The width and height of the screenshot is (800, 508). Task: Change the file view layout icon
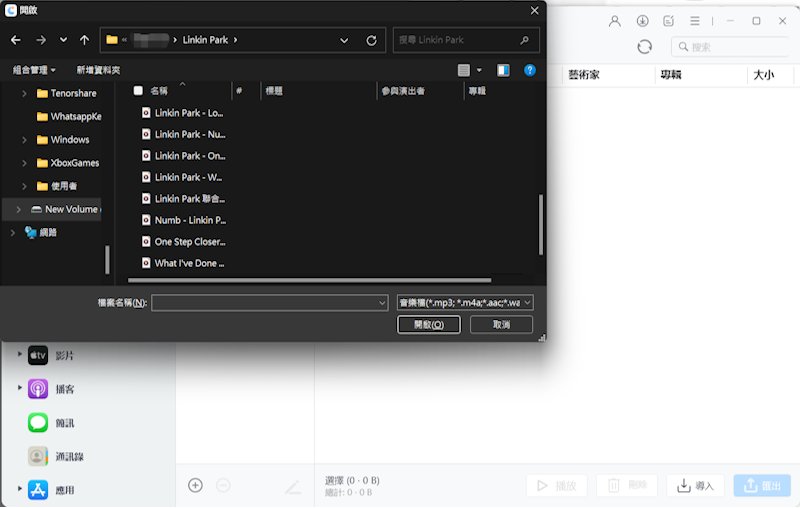pyautogui.click(x=464, y=70)
